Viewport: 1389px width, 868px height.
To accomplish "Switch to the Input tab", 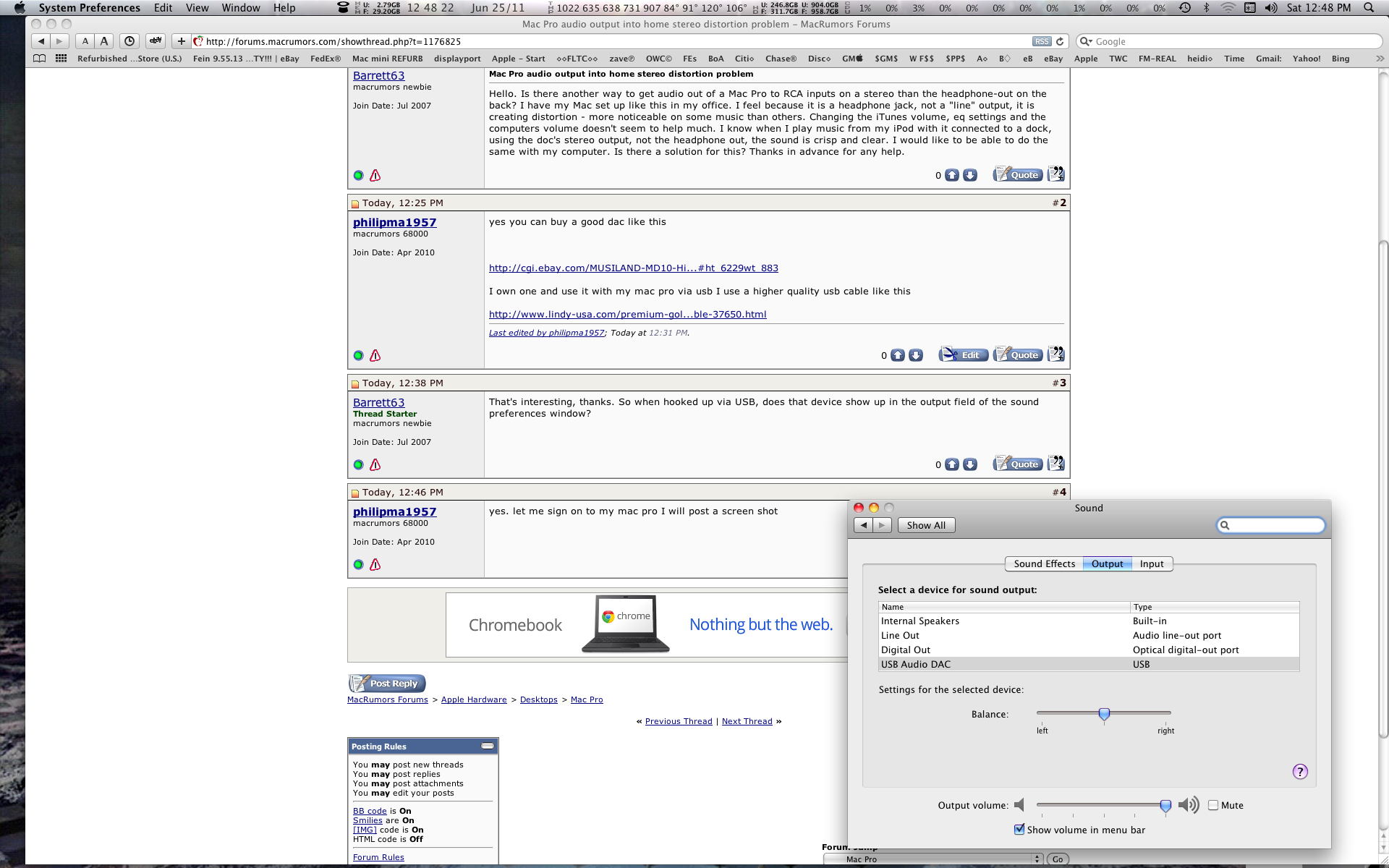I will (x=1152, y=564).
